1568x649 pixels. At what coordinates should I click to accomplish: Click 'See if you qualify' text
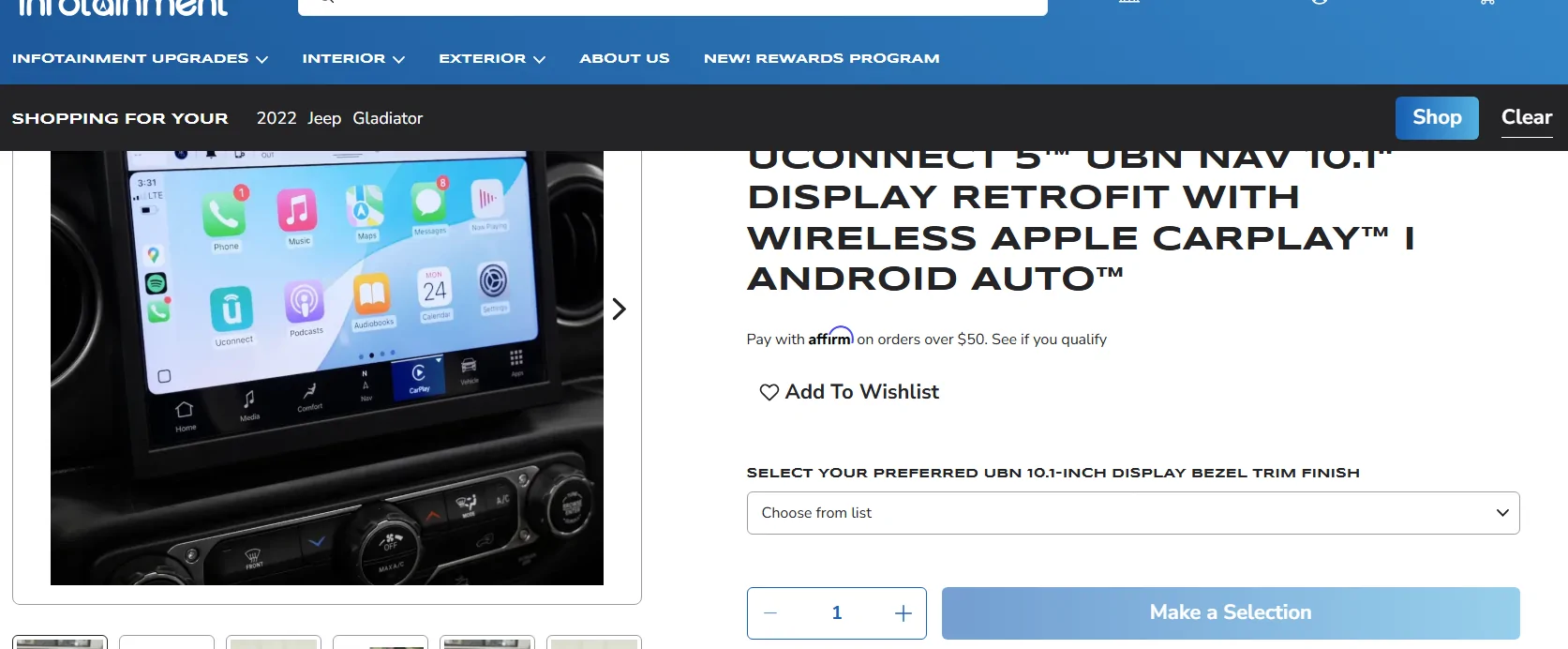pos(1049,340)
